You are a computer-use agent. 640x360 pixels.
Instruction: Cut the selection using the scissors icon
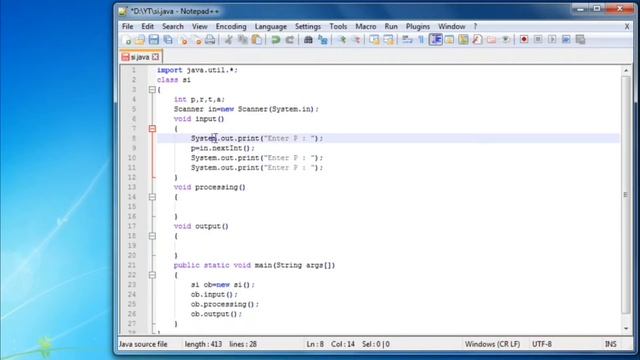229,40
